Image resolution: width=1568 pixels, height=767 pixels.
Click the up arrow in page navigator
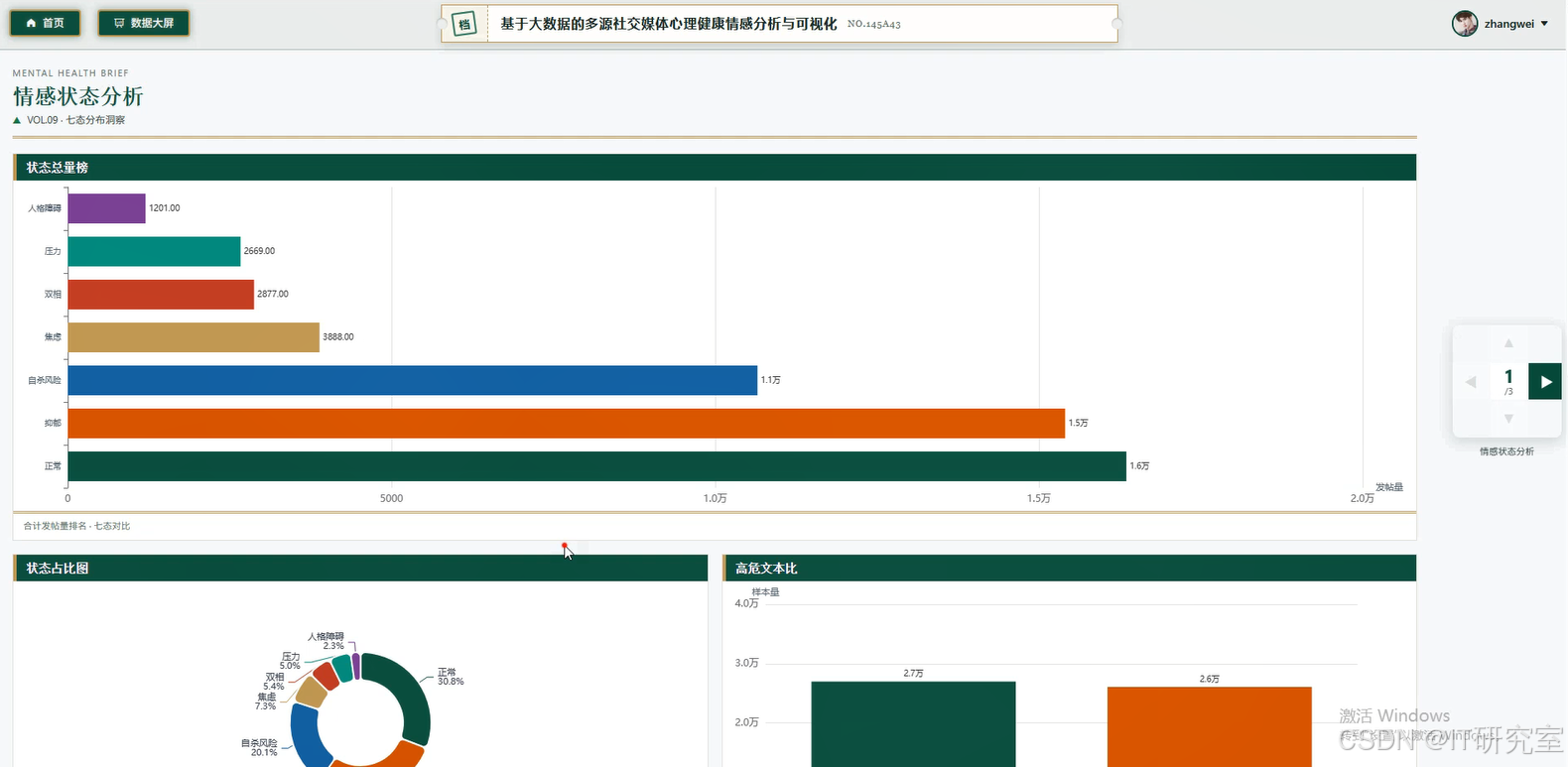point(1508,343)
